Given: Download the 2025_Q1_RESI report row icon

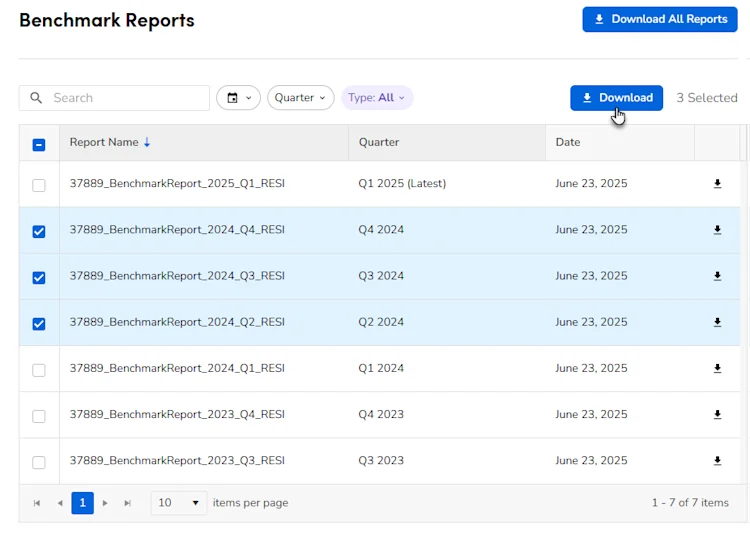Looking at the screenshot, I should (717, 184).
